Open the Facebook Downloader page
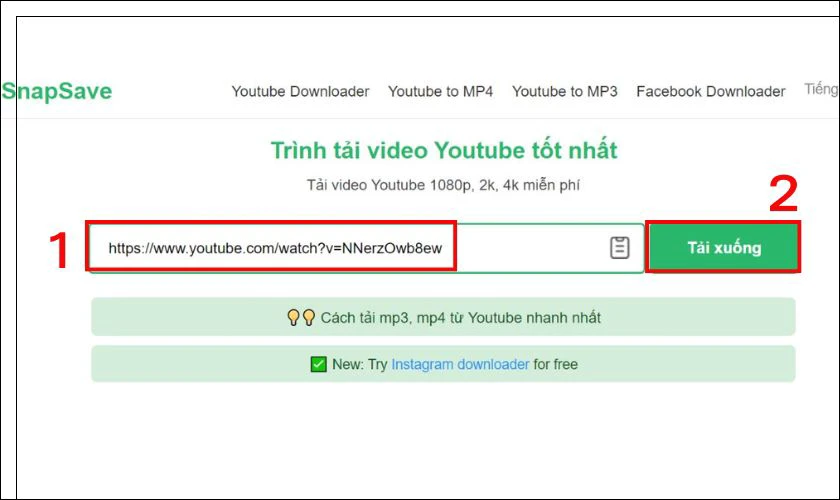Screen dimensions: 840x500 [x=710, y=92]
